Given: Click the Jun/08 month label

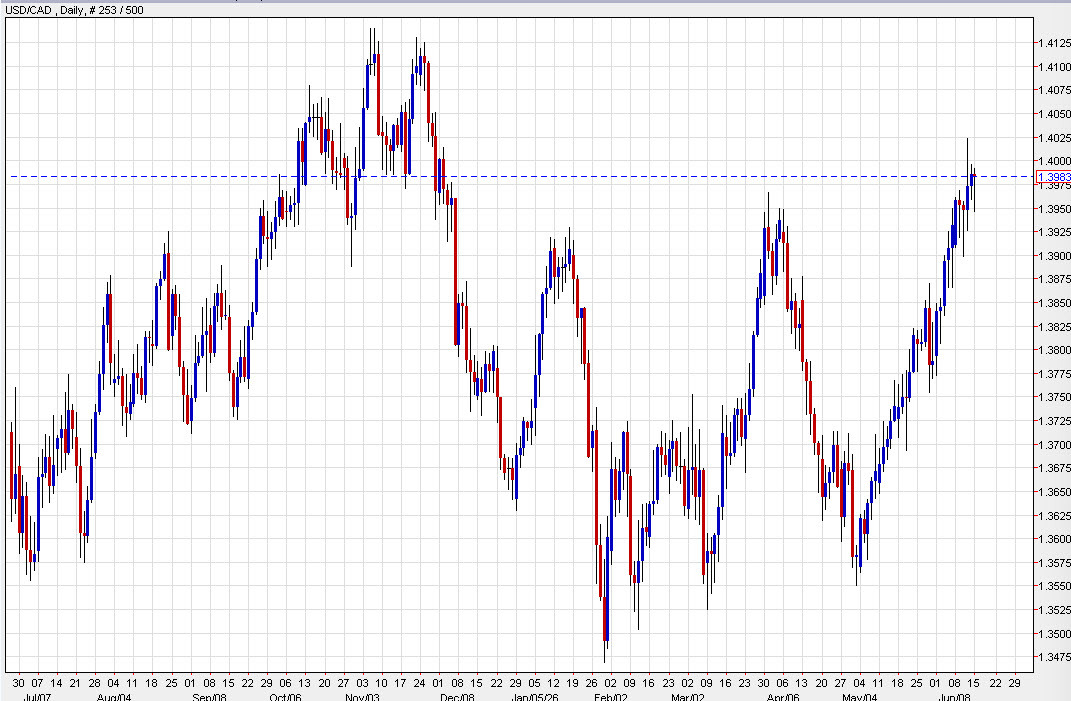Looking at the screenshot, I should [x=954, y=697].
